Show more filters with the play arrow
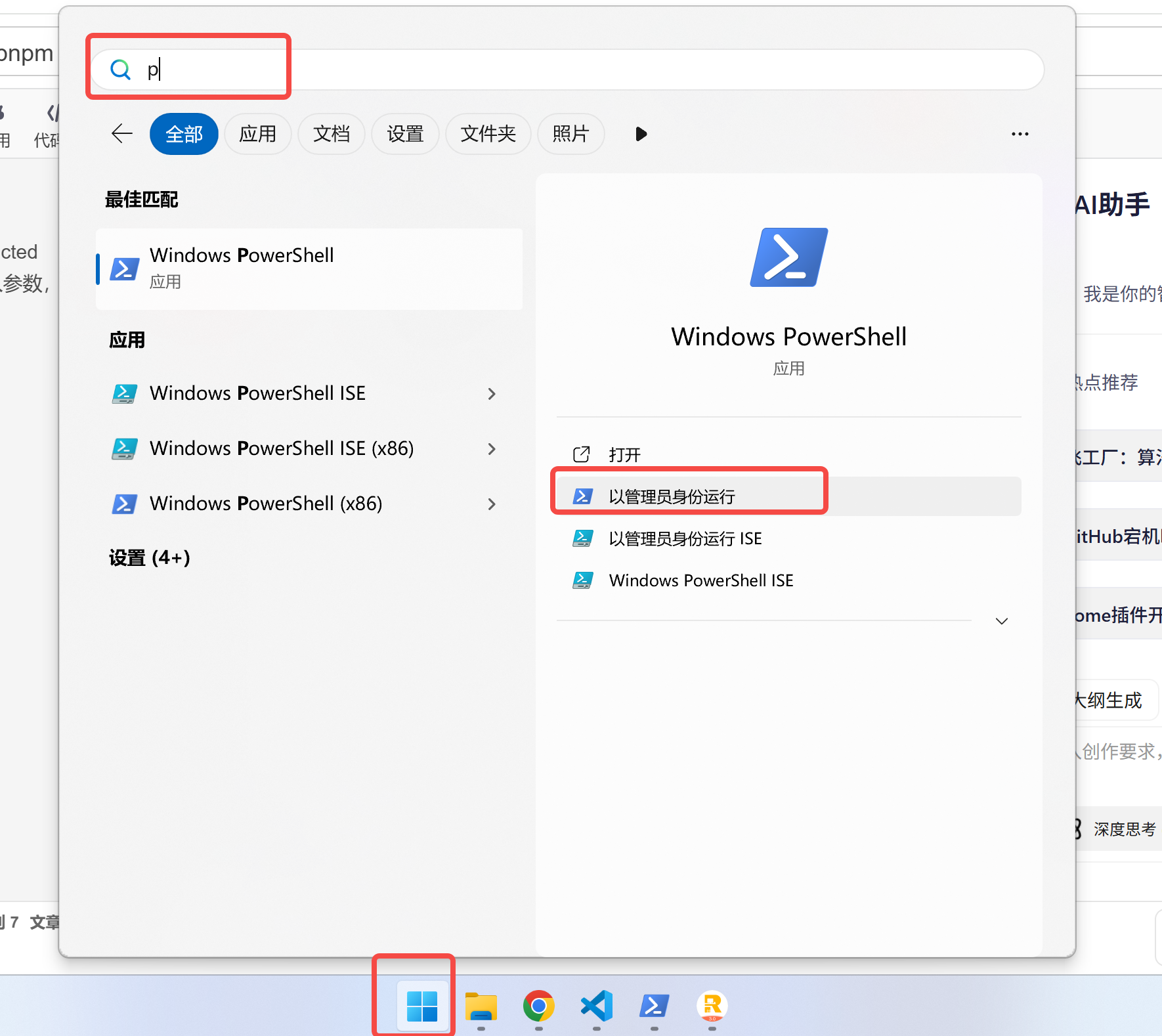This screenshot has width=1162, height=1036. [x=641, y=134]
